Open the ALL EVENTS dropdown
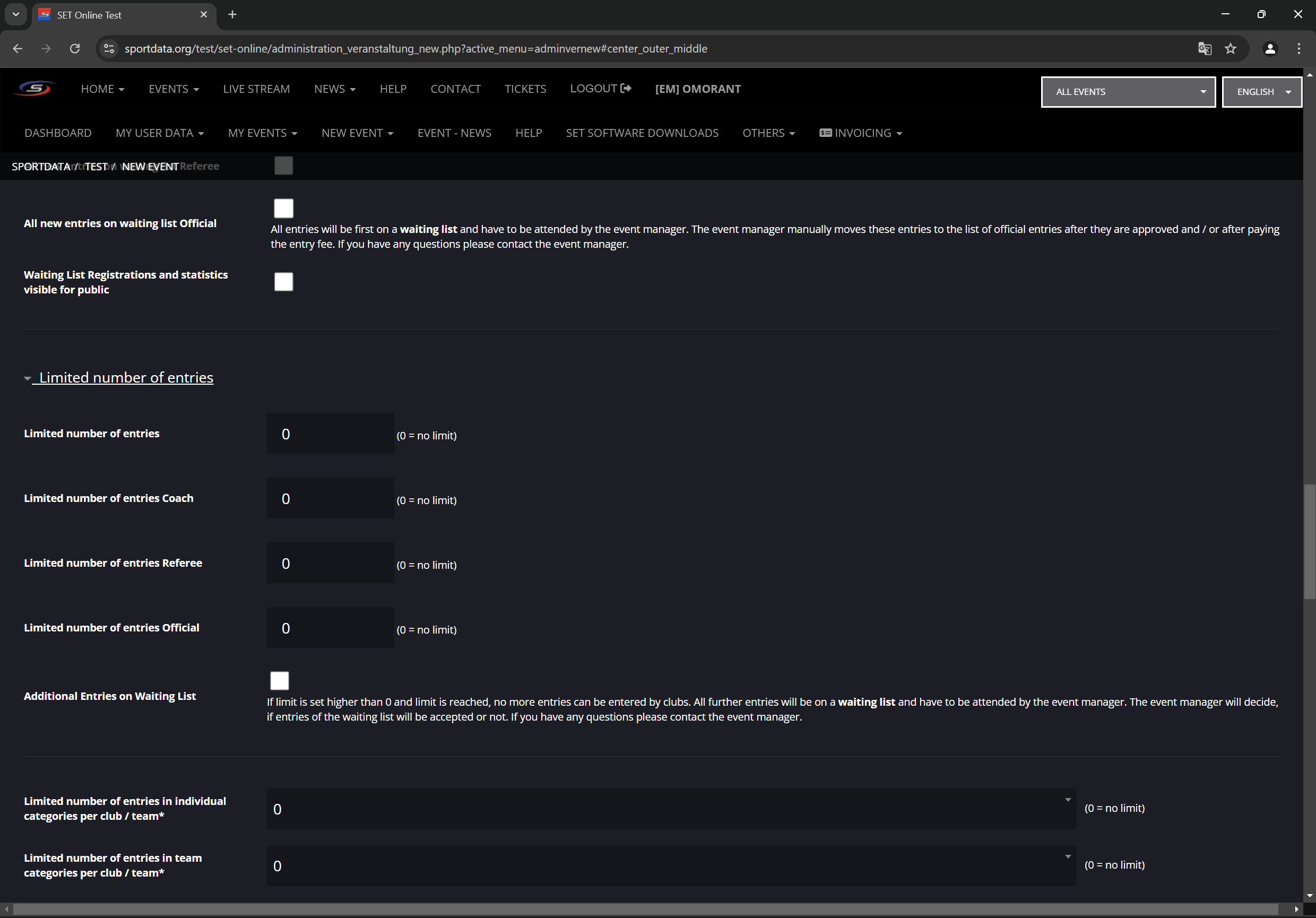1316x918 pixels. point(1128,92)
